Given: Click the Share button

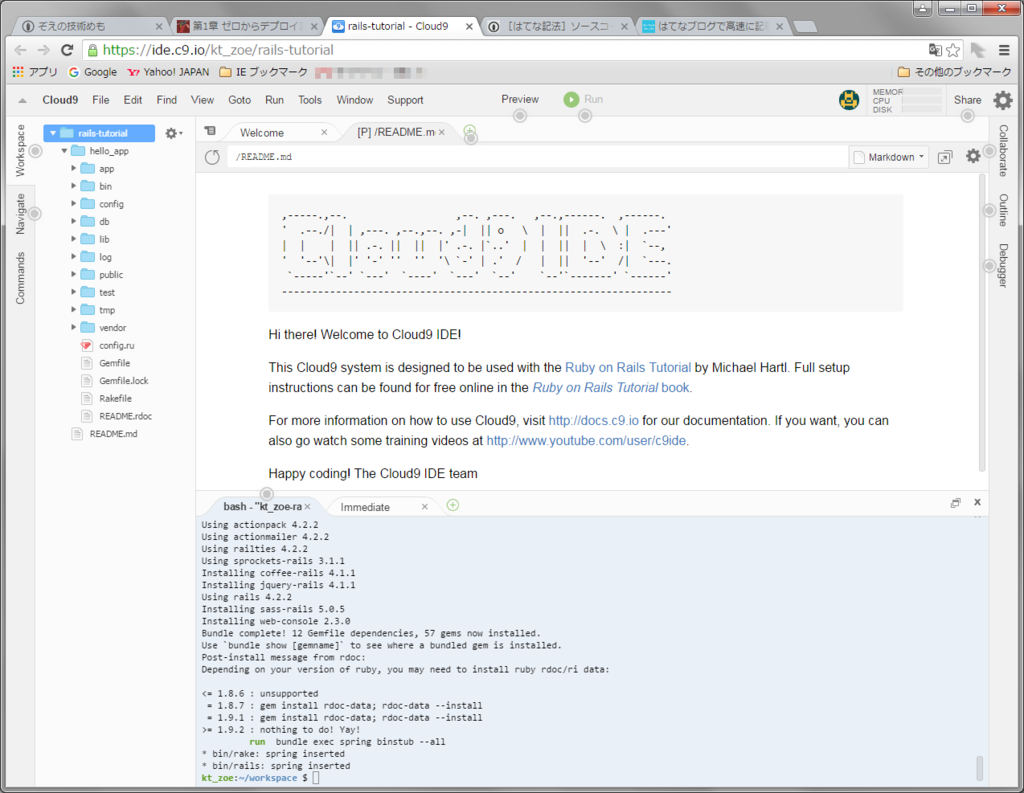Looking at the screenshot, I should click(x=967, y=100).
